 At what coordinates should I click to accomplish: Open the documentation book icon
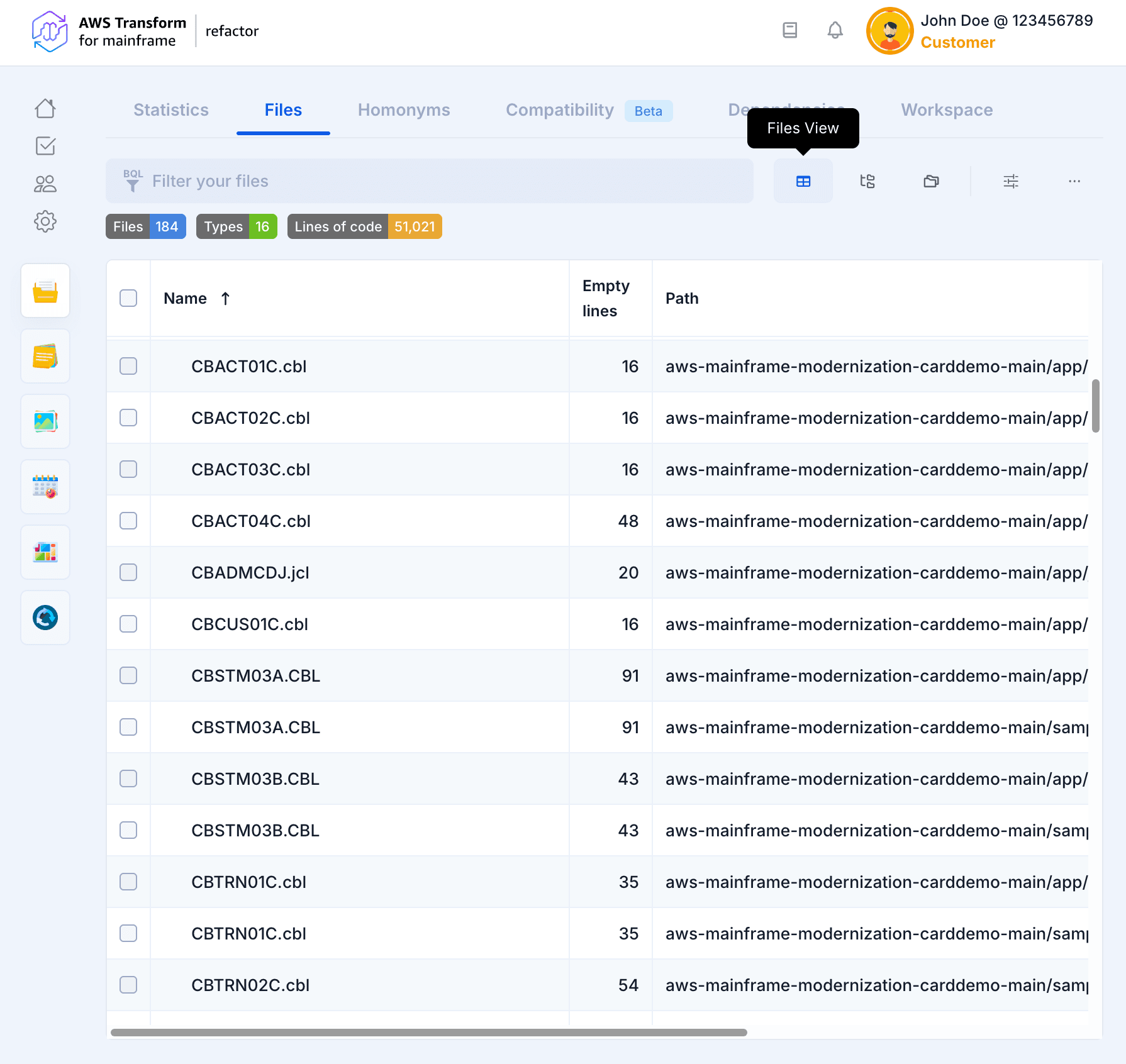pyautogui.click(x=789, y=30)
